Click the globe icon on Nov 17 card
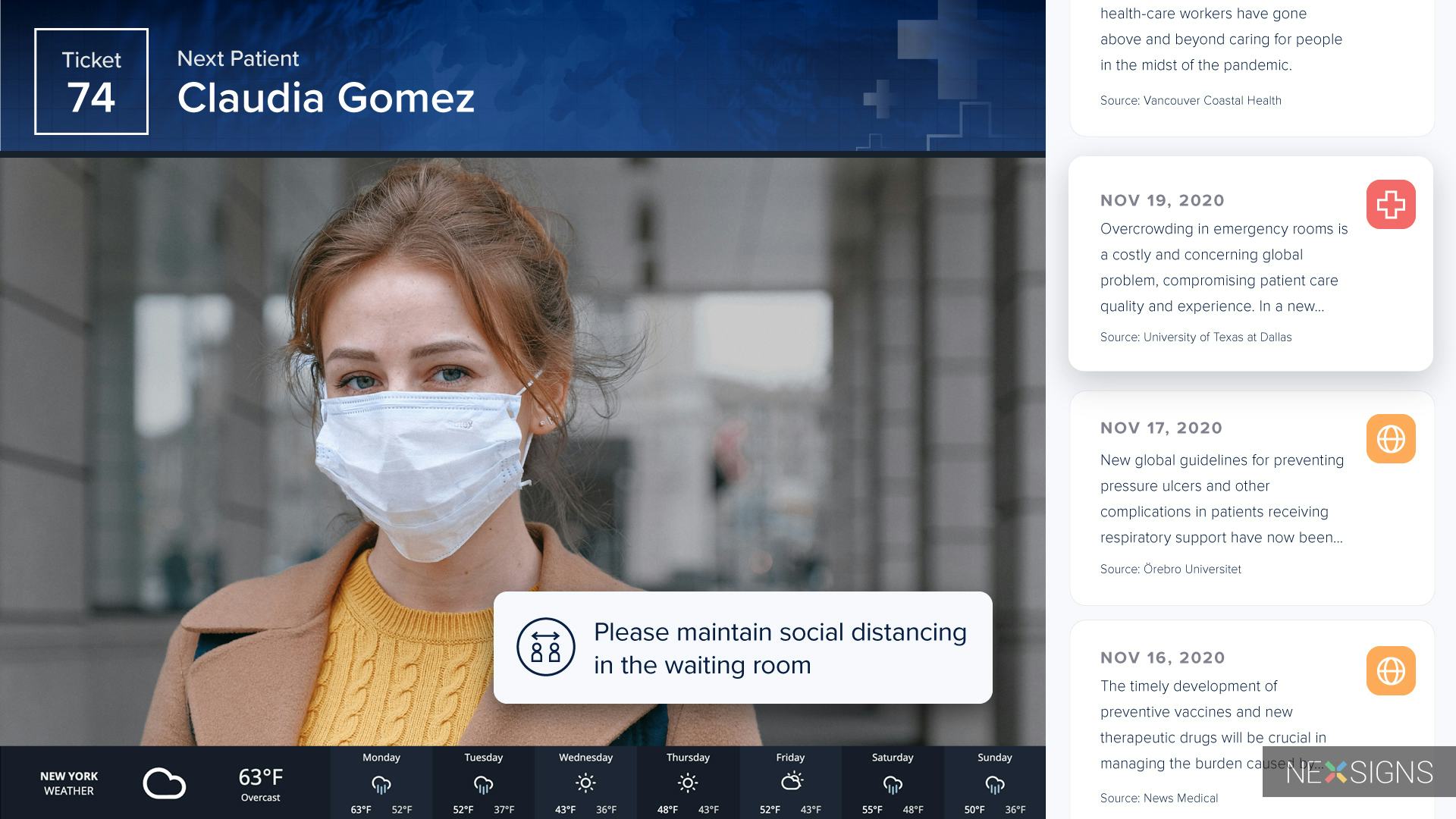This screenshot has height=819, width=1456. [x=1391, y=438]
